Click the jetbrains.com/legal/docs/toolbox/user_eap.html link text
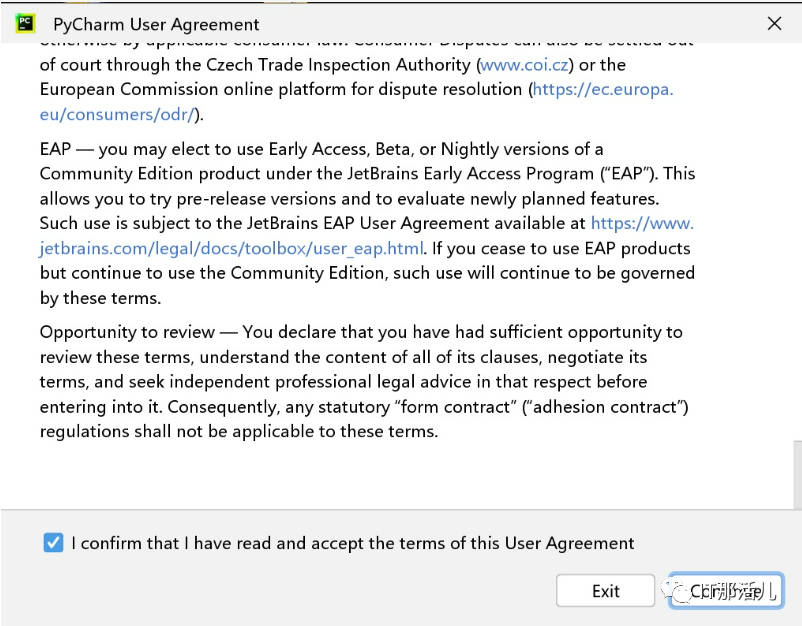 (232, 248)
